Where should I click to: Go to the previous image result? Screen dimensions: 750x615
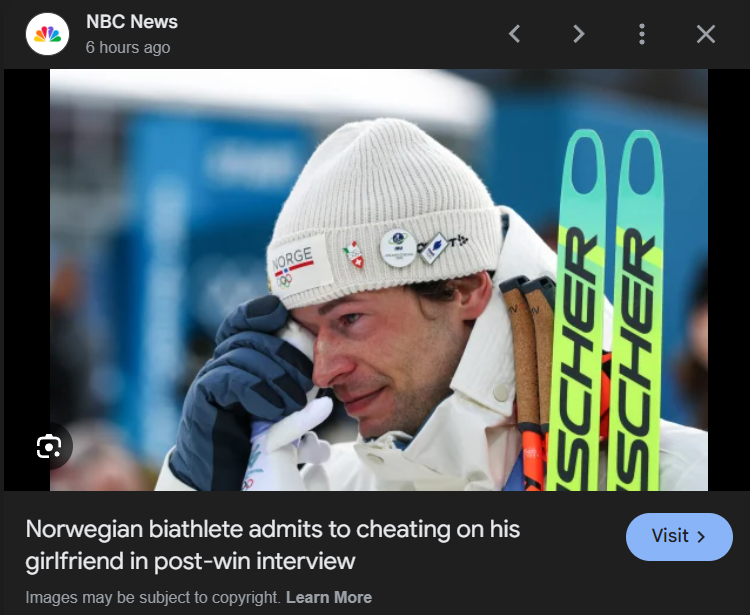515,34
